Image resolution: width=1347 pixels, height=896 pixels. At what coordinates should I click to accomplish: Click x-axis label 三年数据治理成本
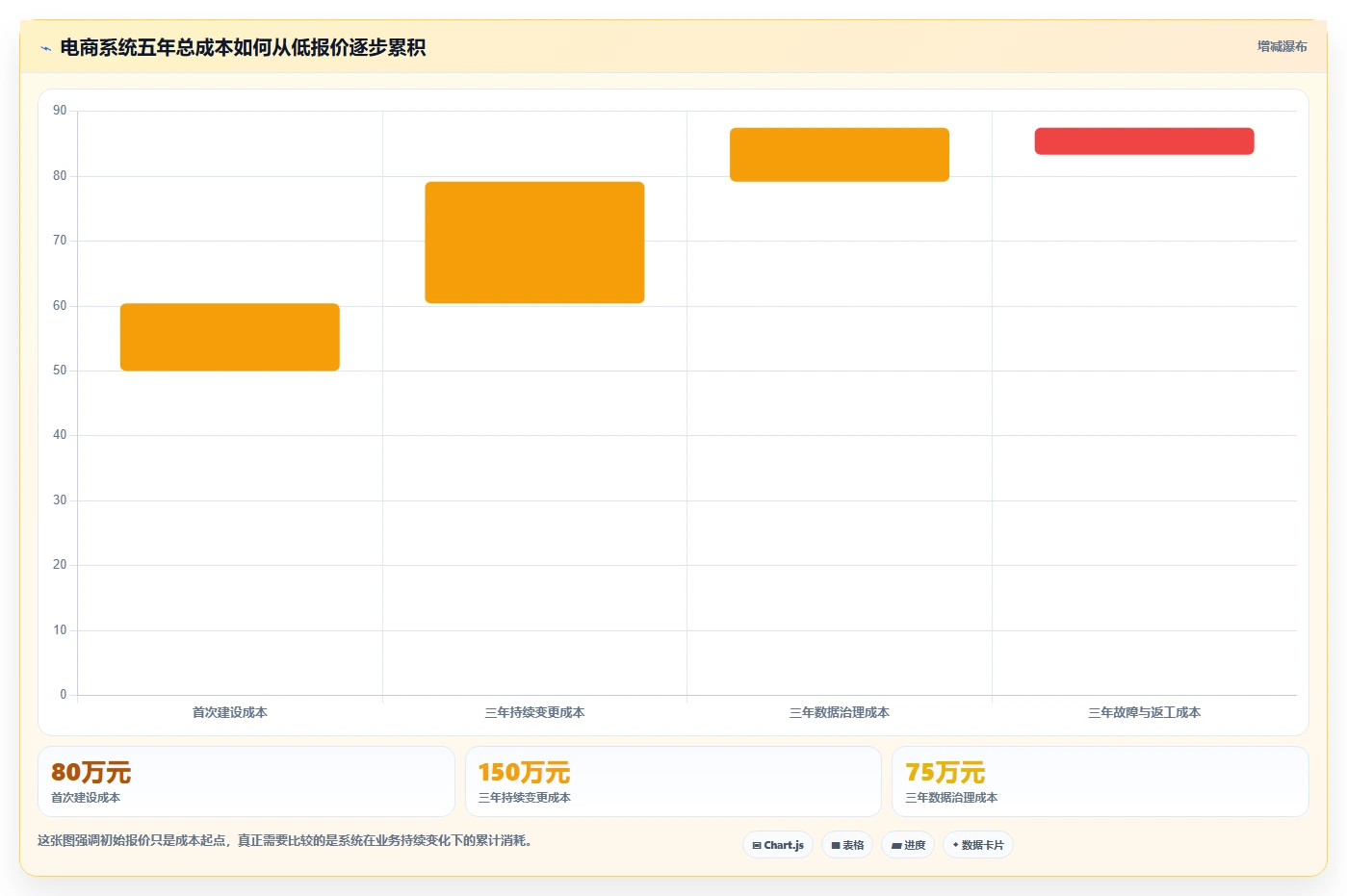pos(840,712)
